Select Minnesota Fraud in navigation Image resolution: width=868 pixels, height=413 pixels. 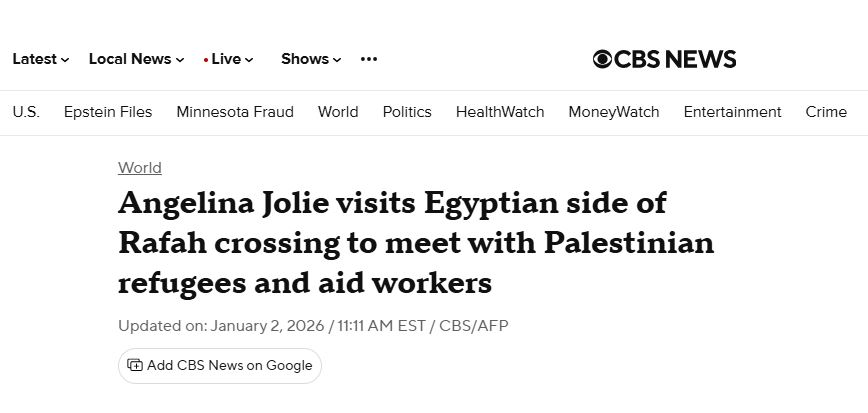tap(235, 112)
